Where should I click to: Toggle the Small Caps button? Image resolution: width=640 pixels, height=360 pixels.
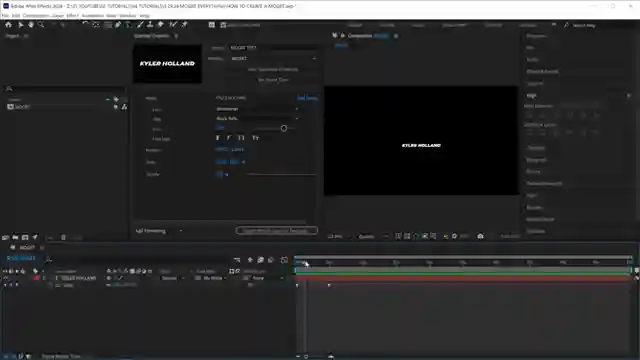255,138
